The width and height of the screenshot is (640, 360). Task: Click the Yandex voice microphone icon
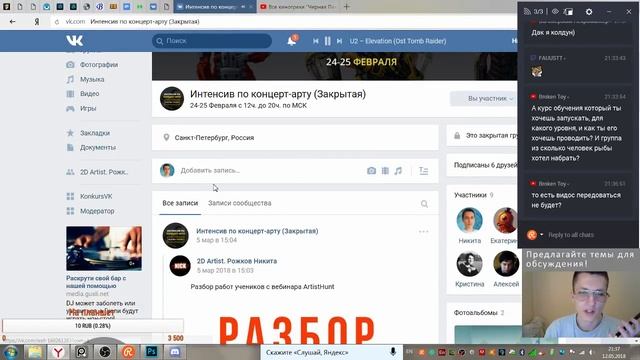[x=393, y=352]
